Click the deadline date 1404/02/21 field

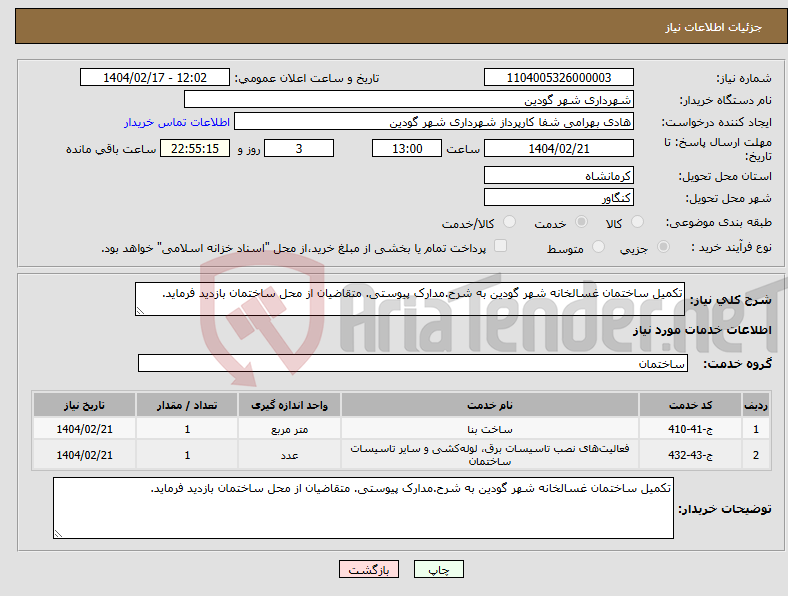559,148
